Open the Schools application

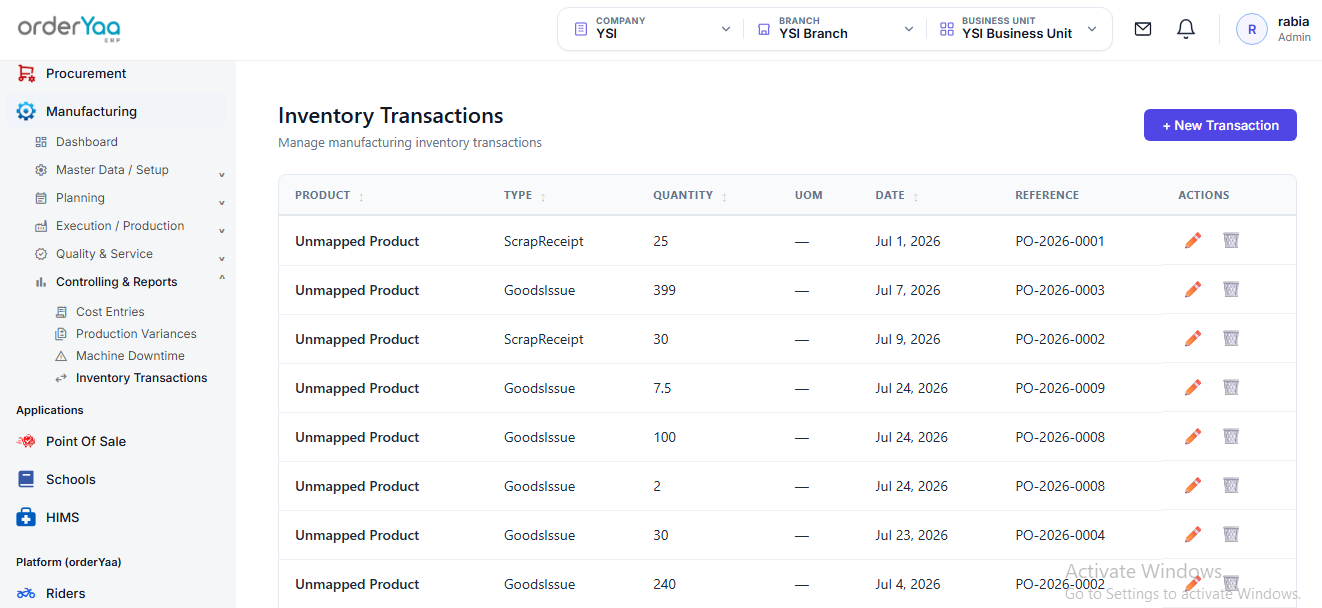pos(71,479)
